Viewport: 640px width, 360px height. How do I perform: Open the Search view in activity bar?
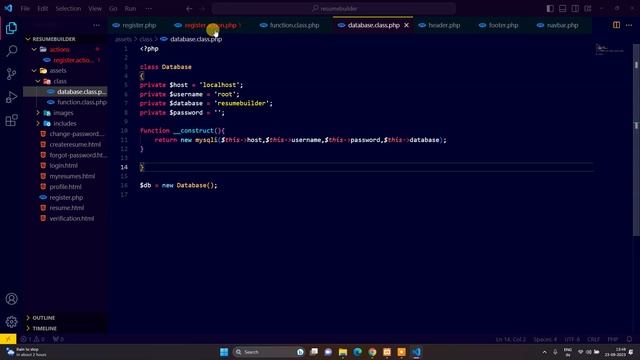pyautogui.click(x=11, y=51)
